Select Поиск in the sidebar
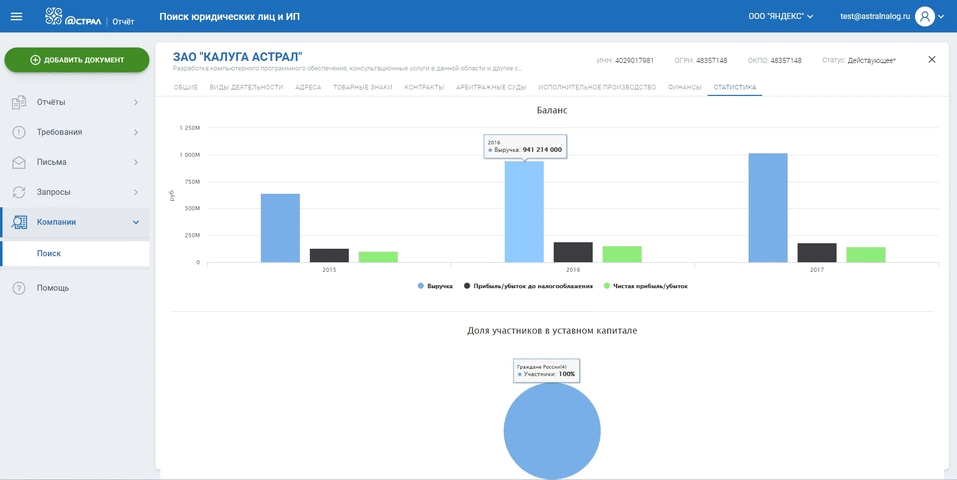 coord(76,253)
